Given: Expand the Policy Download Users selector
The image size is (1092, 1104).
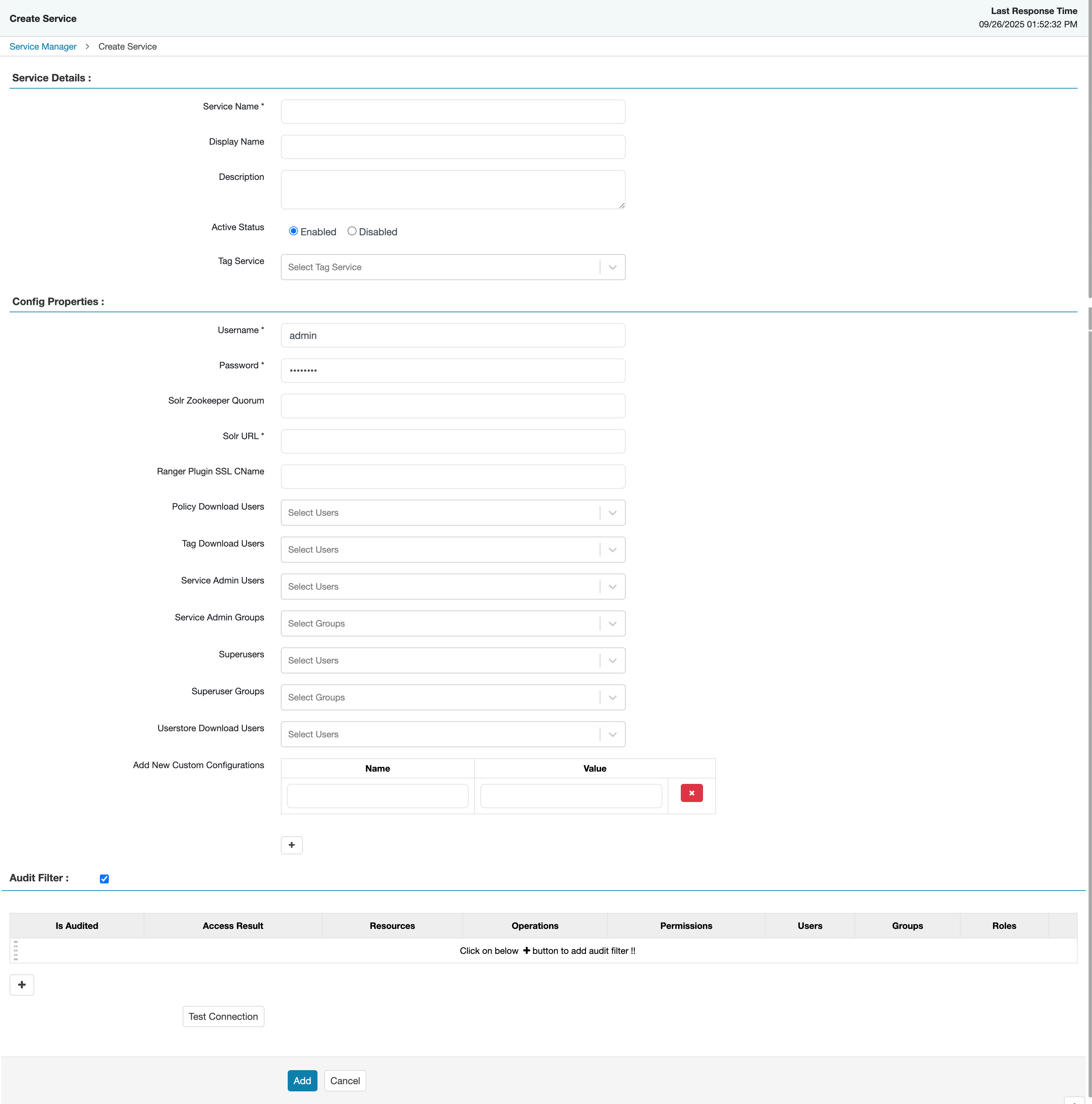Looking at the screenshot, I should pos(612,513).
